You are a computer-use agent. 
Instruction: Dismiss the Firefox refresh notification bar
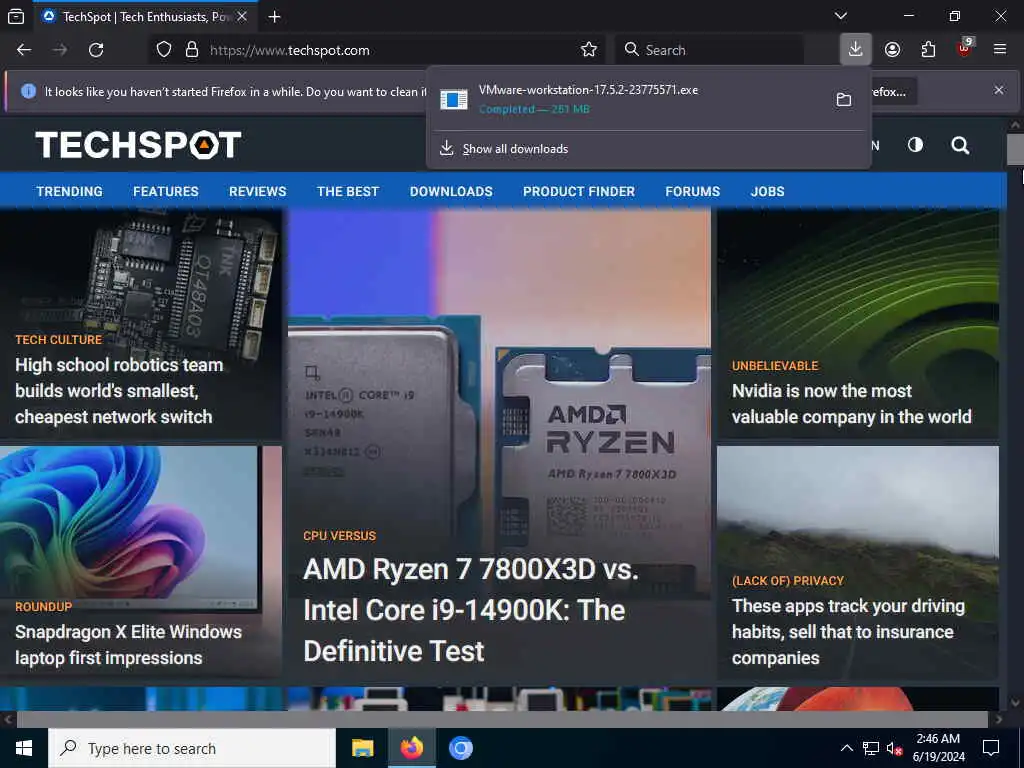(x=999, y=90)
